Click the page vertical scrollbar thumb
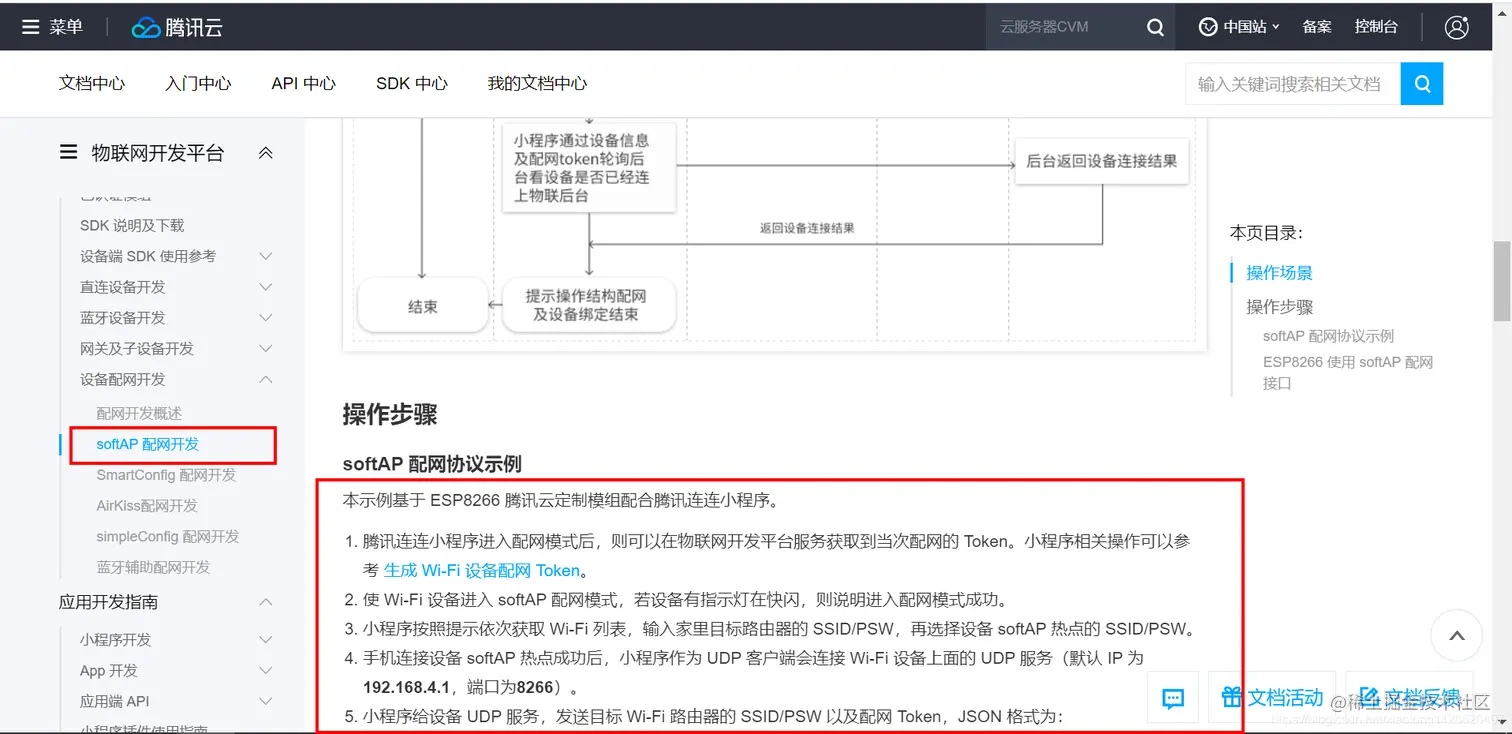The image size is (1512, 734). pos(1502,281)
